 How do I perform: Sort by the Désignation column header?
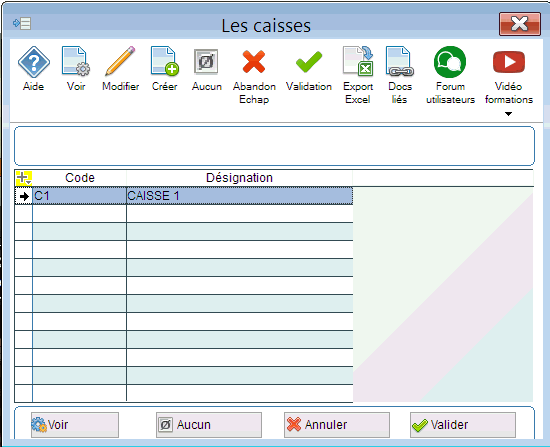pos(240,178)
